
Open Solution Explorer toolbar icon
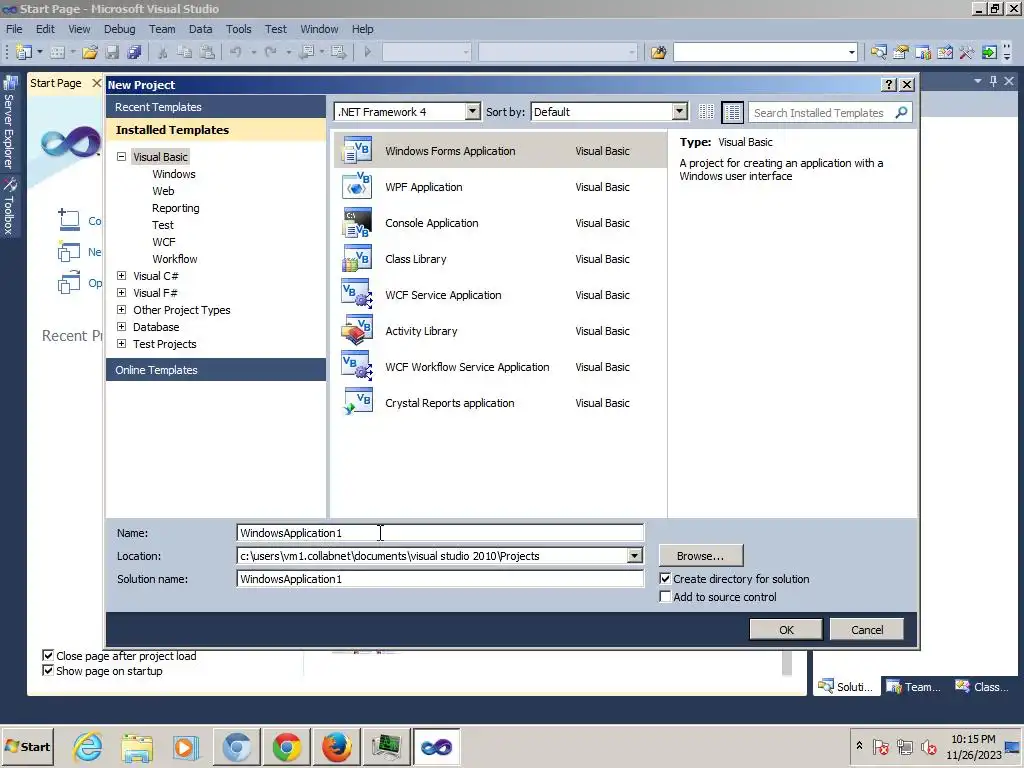pos(878,52)
